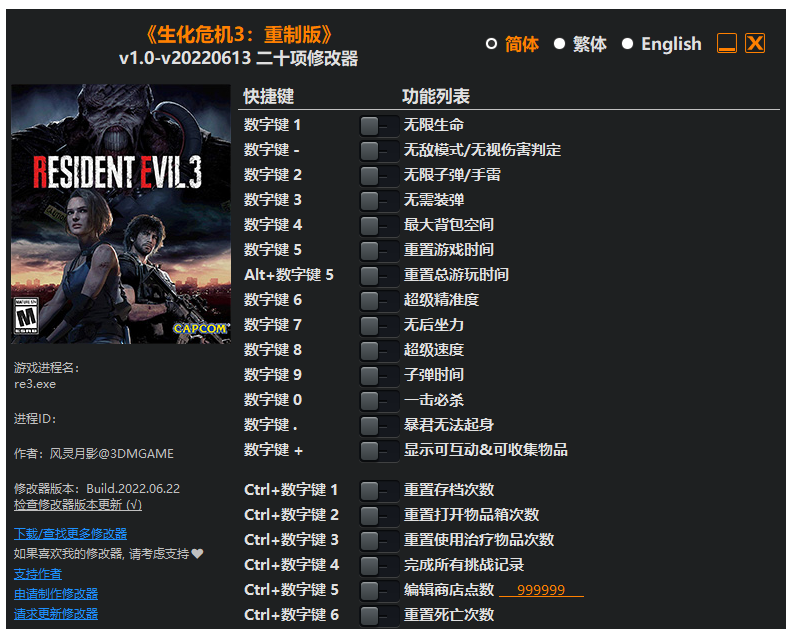Toggle 无限生命 switch
792x629 pixels.
[379, 125]
